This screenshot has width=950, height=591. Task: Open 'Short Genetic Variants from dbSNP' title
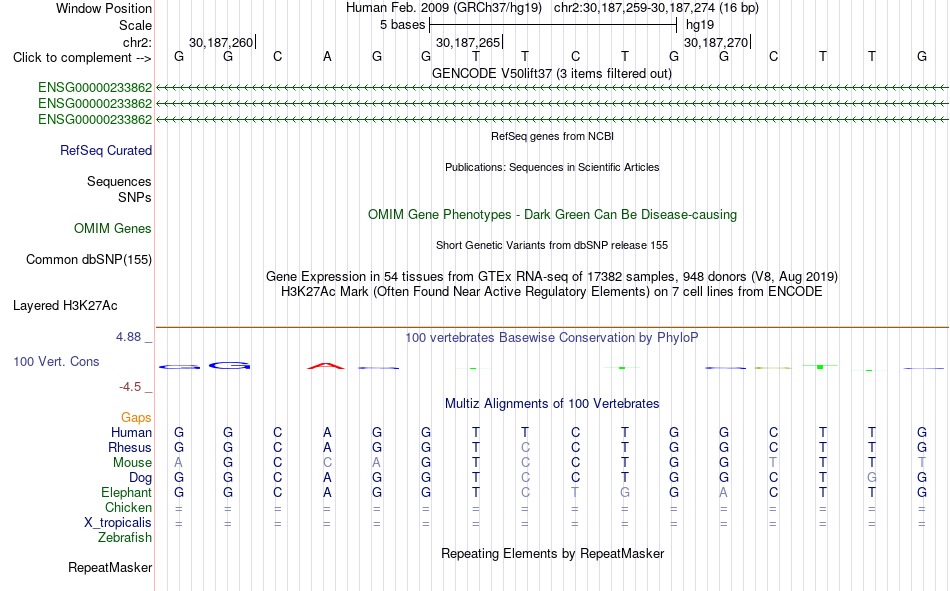[552, 245]
